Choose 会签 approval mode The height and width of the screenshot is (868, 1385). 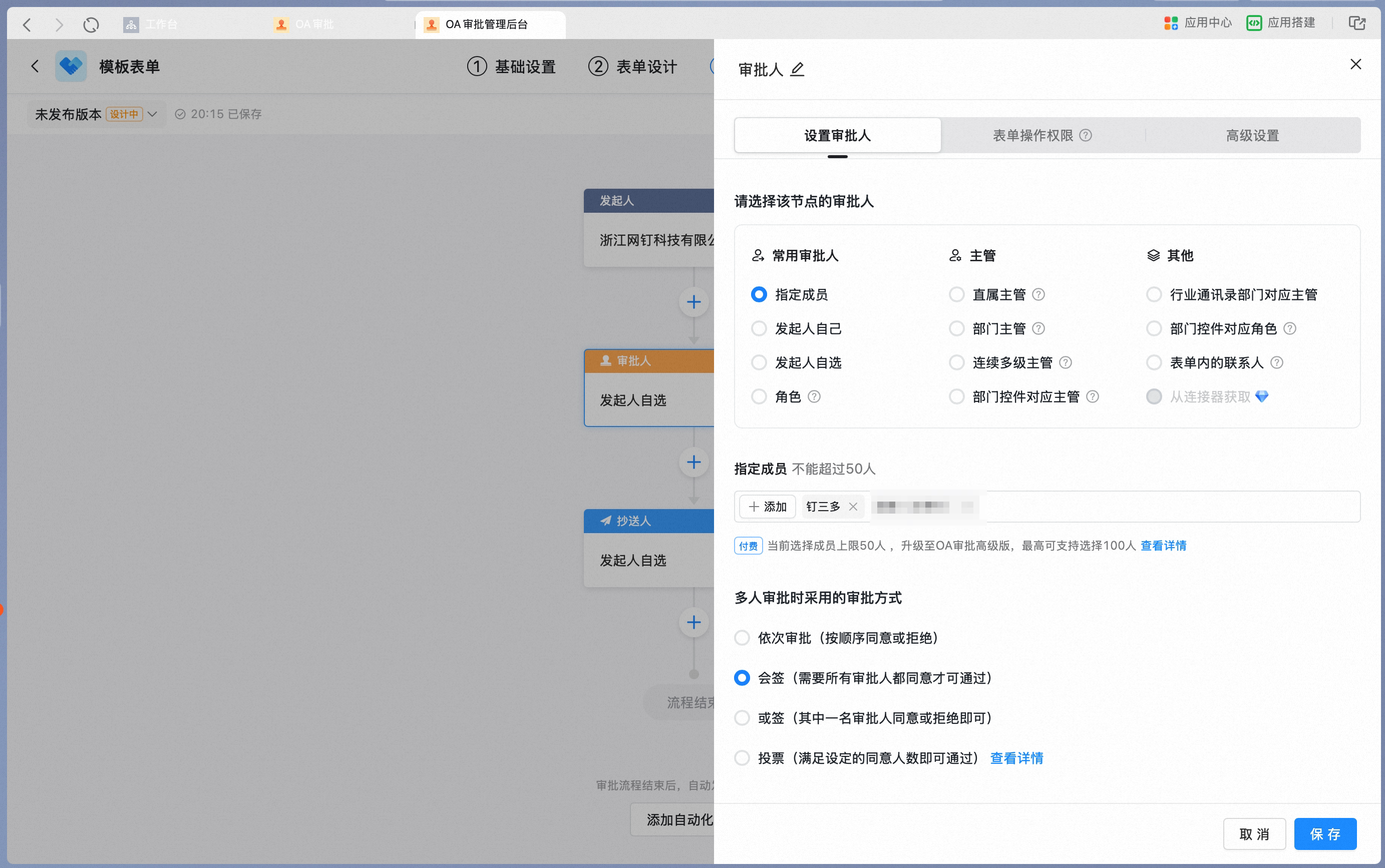click(742, 678)
